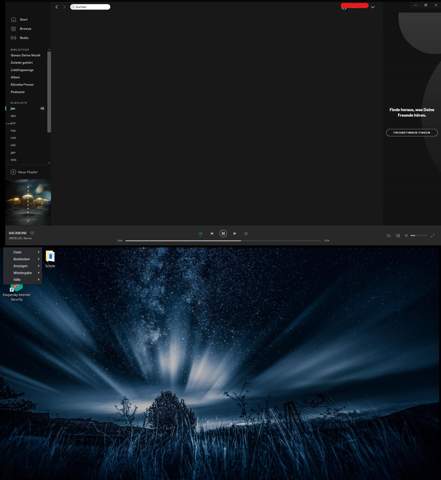
Task: Open the account dropdown beside the red name
Action: 373,6
